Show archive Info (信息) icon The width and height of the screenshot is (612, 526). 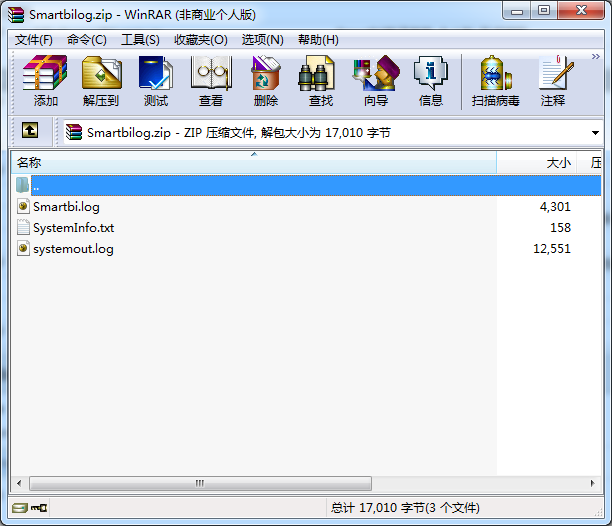click(x=431, y=81)
